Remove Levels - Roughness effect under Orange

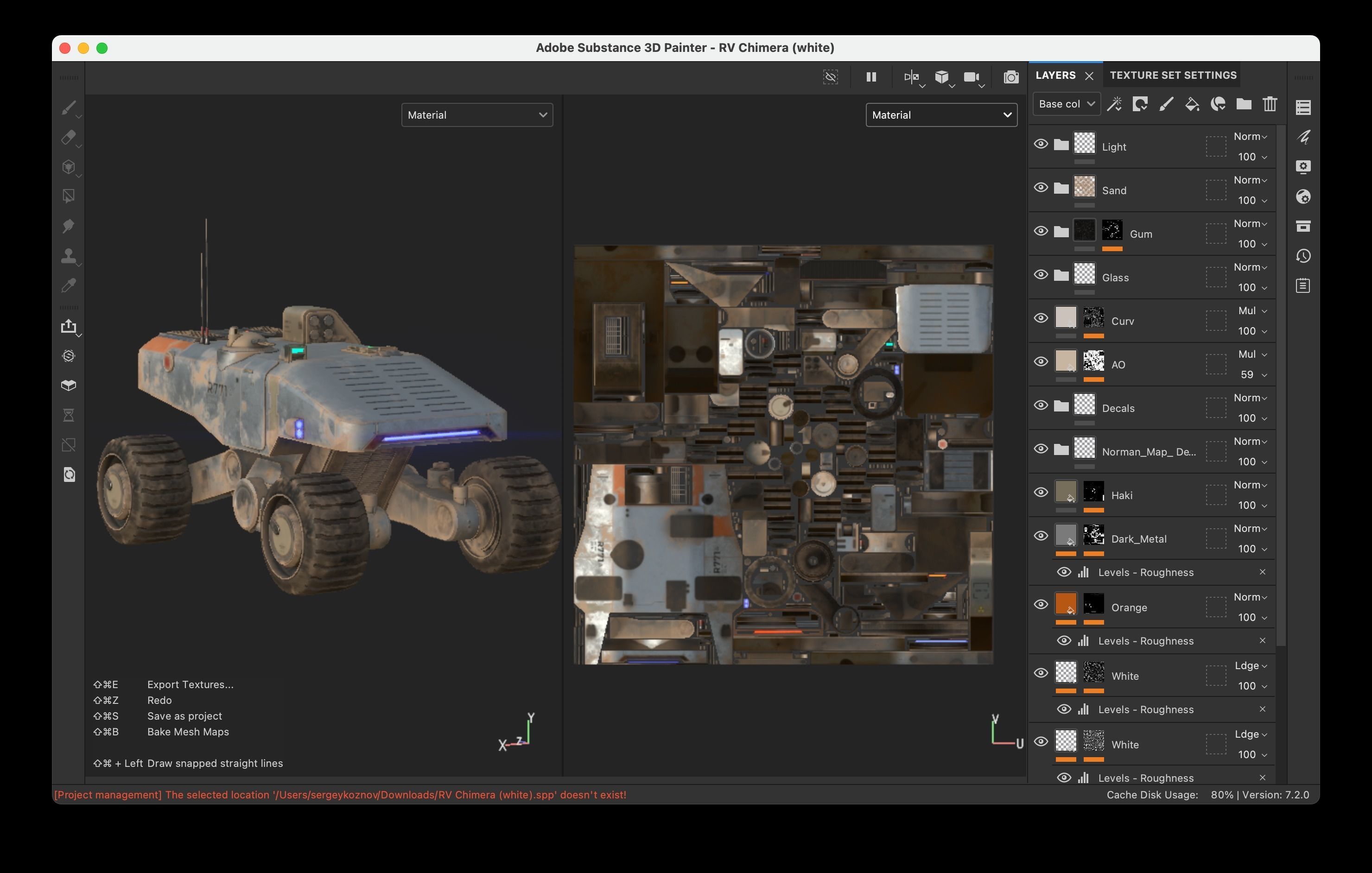1262,641
